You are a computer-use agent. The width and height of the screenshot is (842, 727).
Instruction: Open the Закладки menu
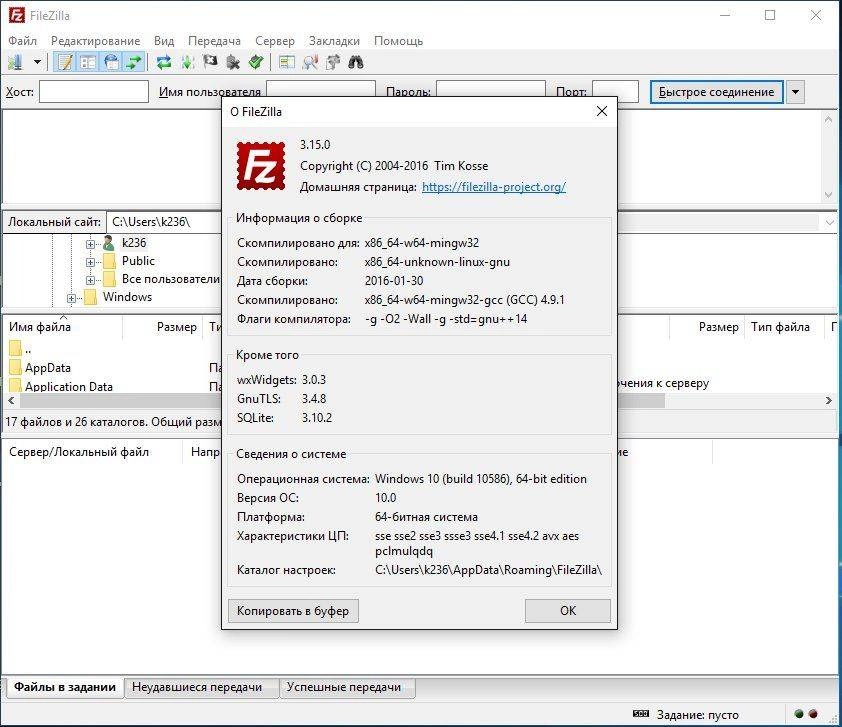pyautogui.click(x=334, y=41)
